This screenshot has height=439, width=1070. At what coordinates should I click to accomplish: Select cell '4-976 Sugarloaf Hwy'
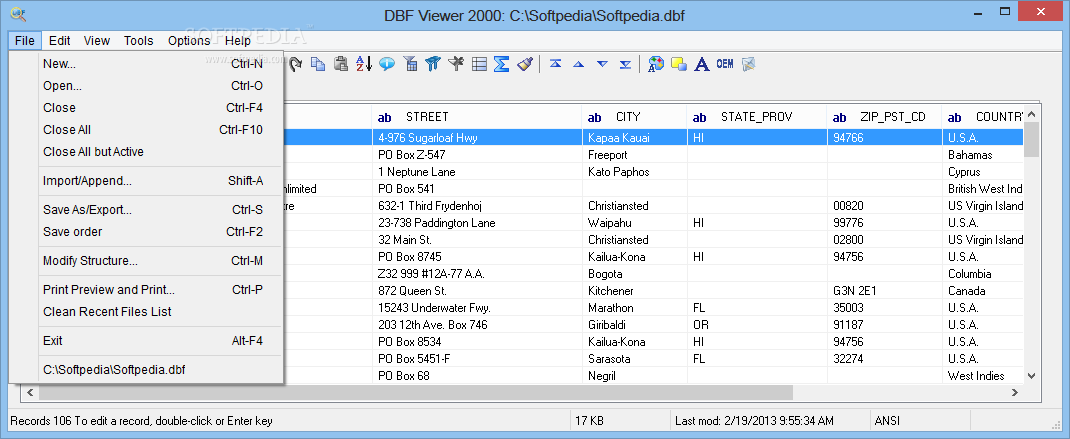coord(477,138)
